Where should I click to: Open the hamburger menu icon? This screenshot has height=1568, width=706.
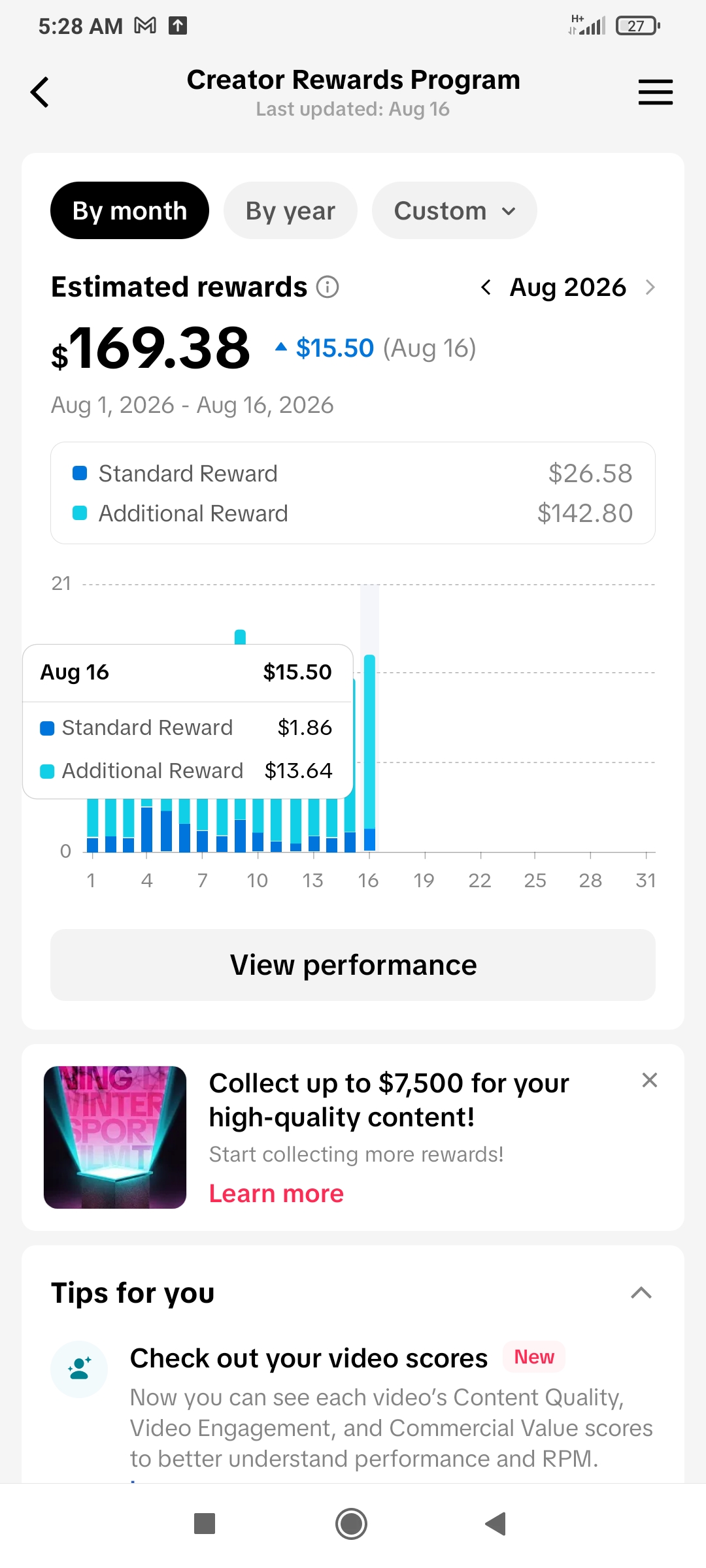[655, 92]
